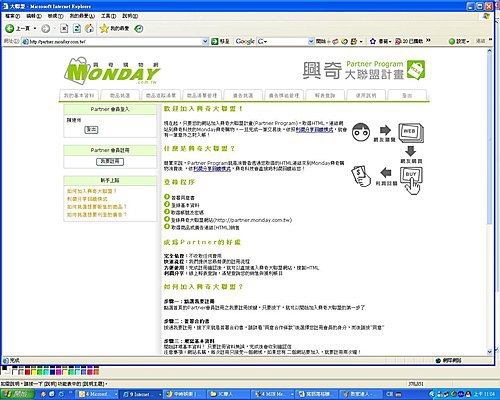Screen dimensions: 500x400
Task: Open fourth orange link in beginner's guide box
Action: (97, 215)
